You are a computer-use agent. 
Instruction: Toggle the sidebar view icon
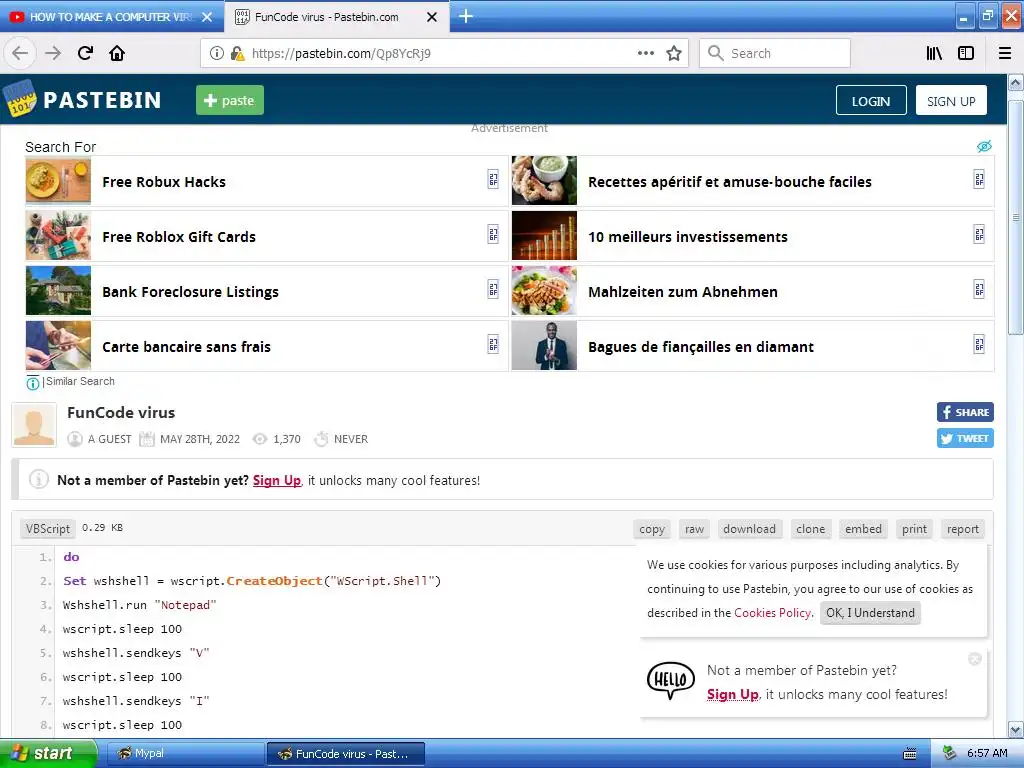[x=966, y=53]
